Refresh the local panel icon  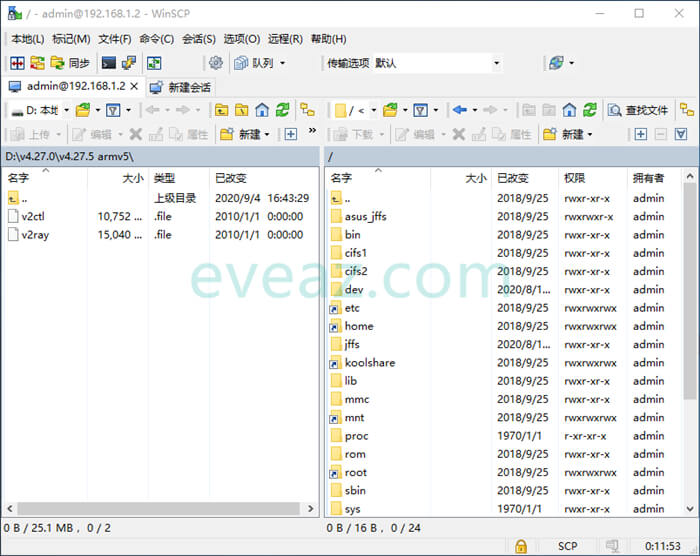(x=283, y=110)
